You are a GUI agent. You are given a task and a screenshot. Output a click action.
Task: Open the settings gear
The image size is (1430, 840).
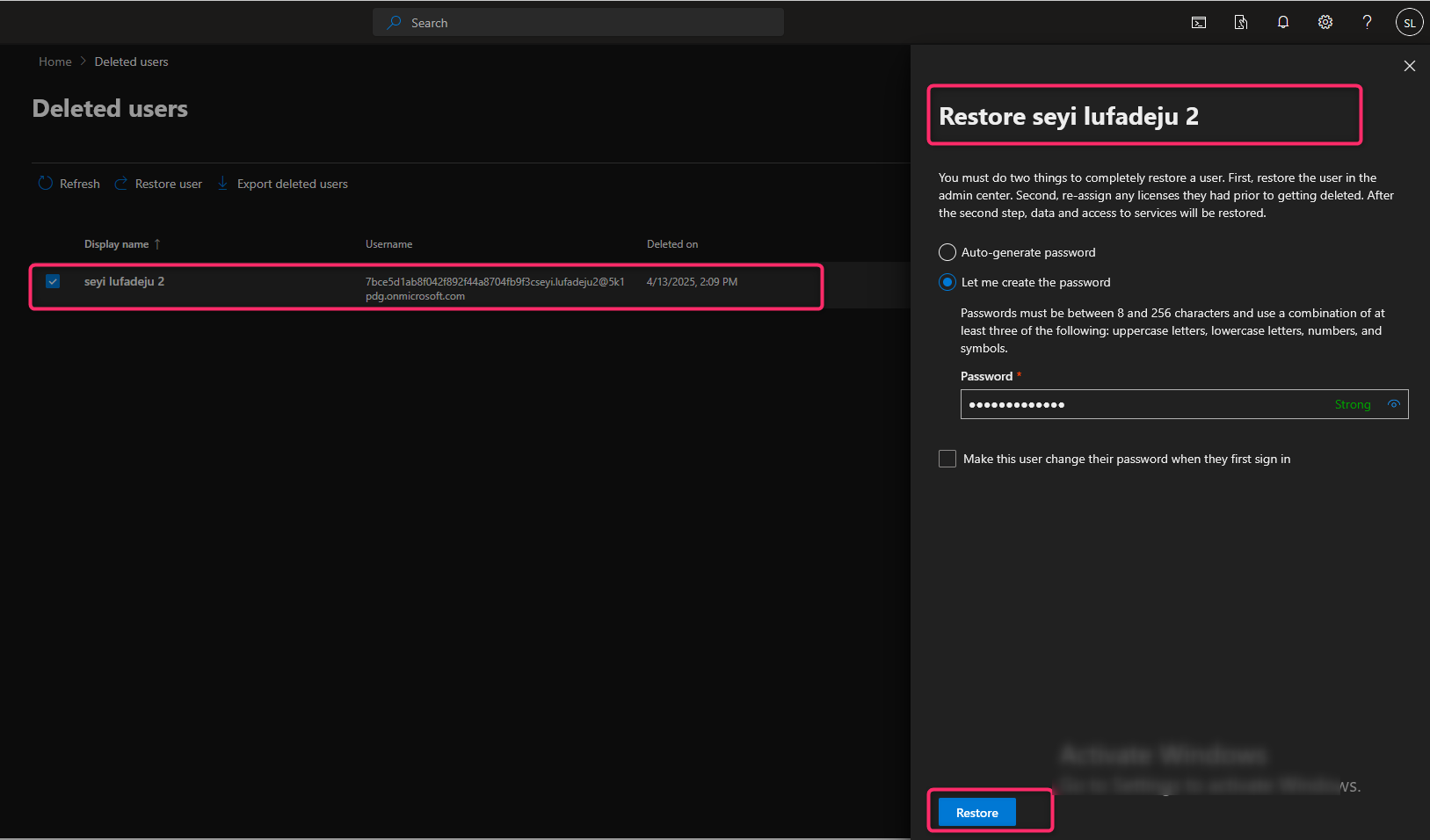pyautogui.click(x=1325, y=23)
